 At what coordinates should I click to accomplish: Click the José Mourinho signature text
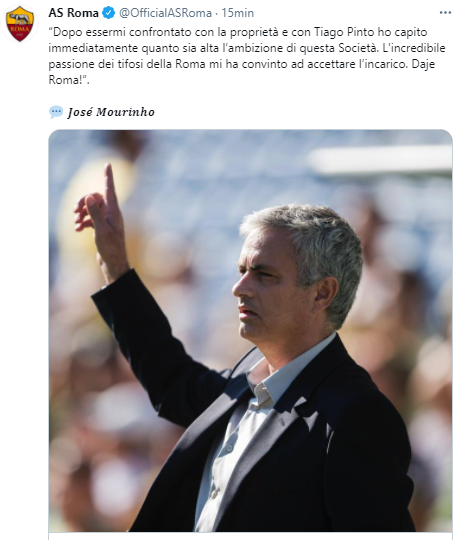[x=111, y=112]
